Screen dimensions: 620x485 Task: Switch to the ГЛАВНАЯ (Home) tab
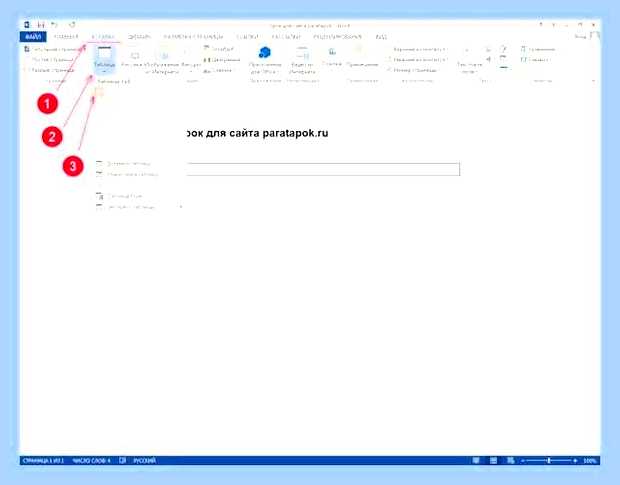pyautogui.click(x=66, y=37)
